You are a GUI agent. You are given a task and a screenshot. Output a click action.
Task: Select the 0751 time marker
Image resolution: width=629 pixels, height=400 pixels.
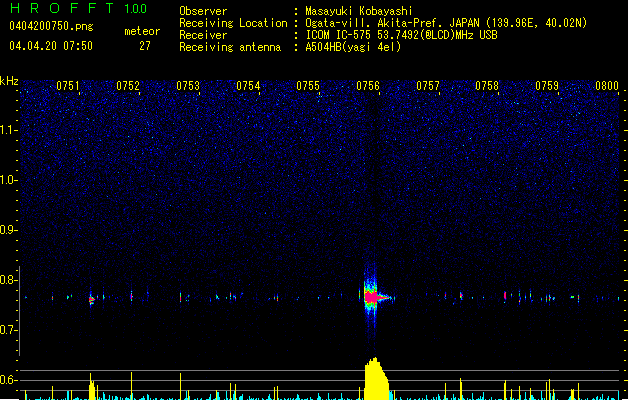(x=68, y=86)
